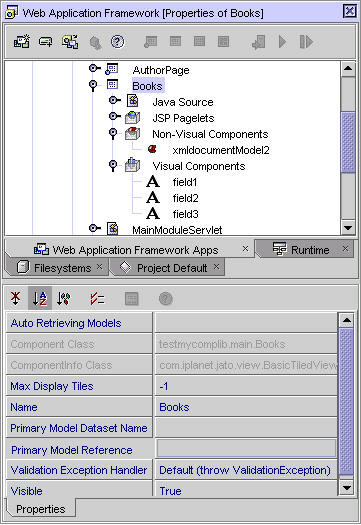Screen dimensions: 361x525
Task: Toggle sort by name A-Z button
Action: point(40,298)
